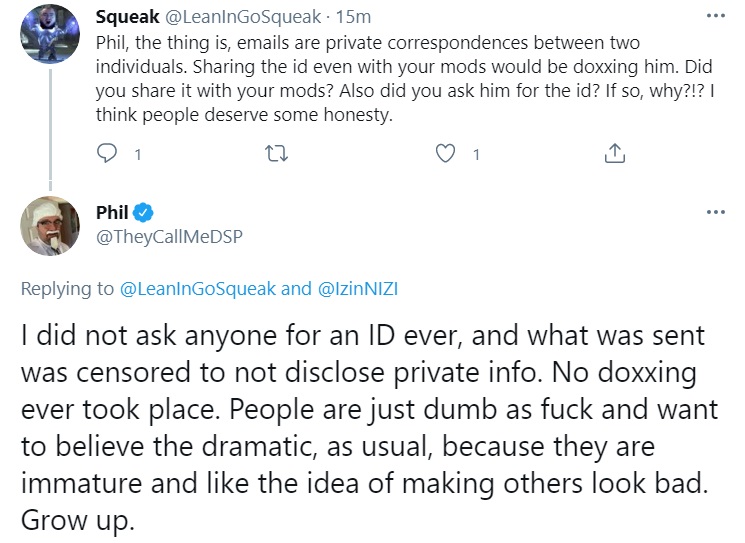The image size is (745, 543).
Task: Click @LeanInGoSqueak in Replying to line
Action: coord(198,289)
